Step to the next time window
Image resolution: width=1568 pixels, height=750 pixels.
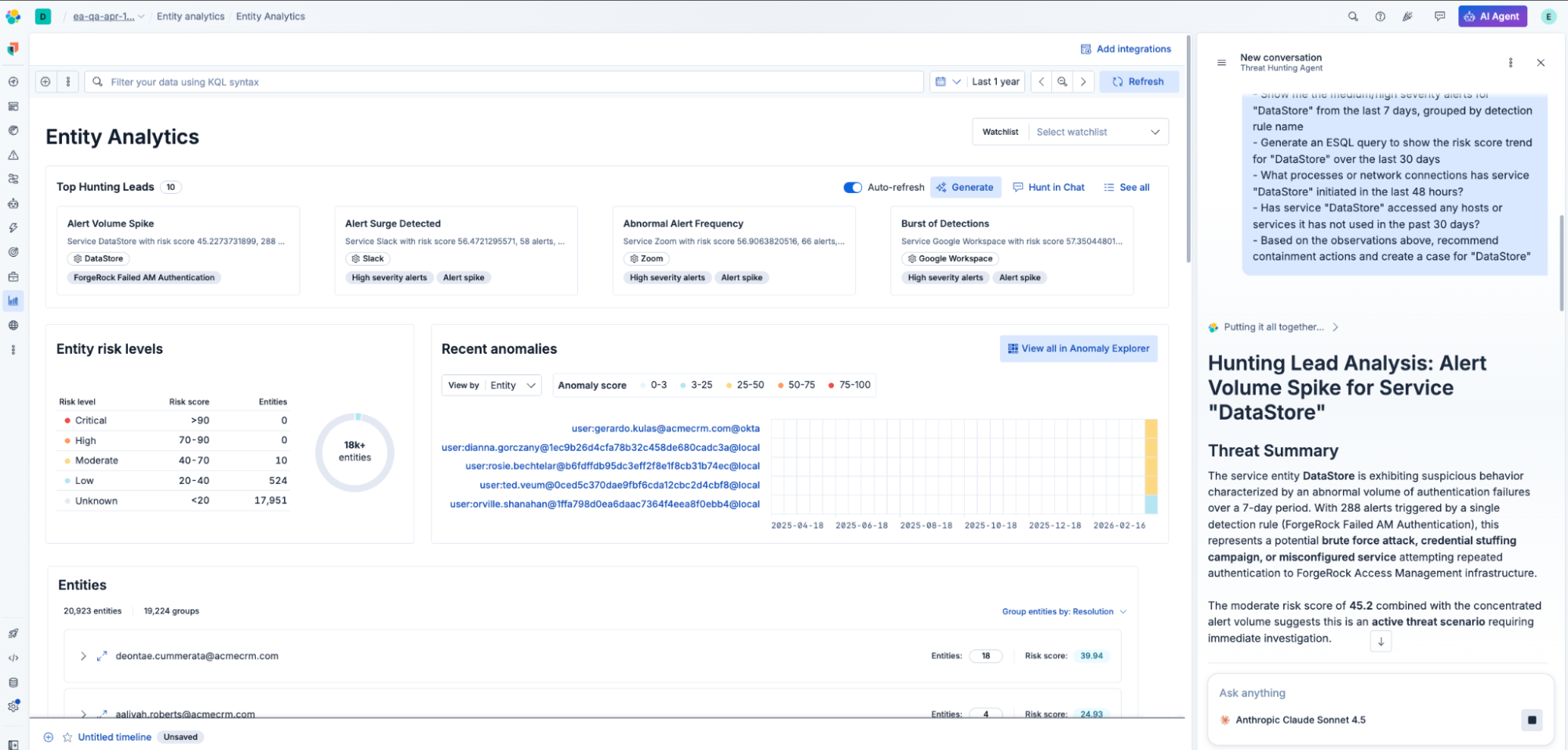click(1083, 82)
